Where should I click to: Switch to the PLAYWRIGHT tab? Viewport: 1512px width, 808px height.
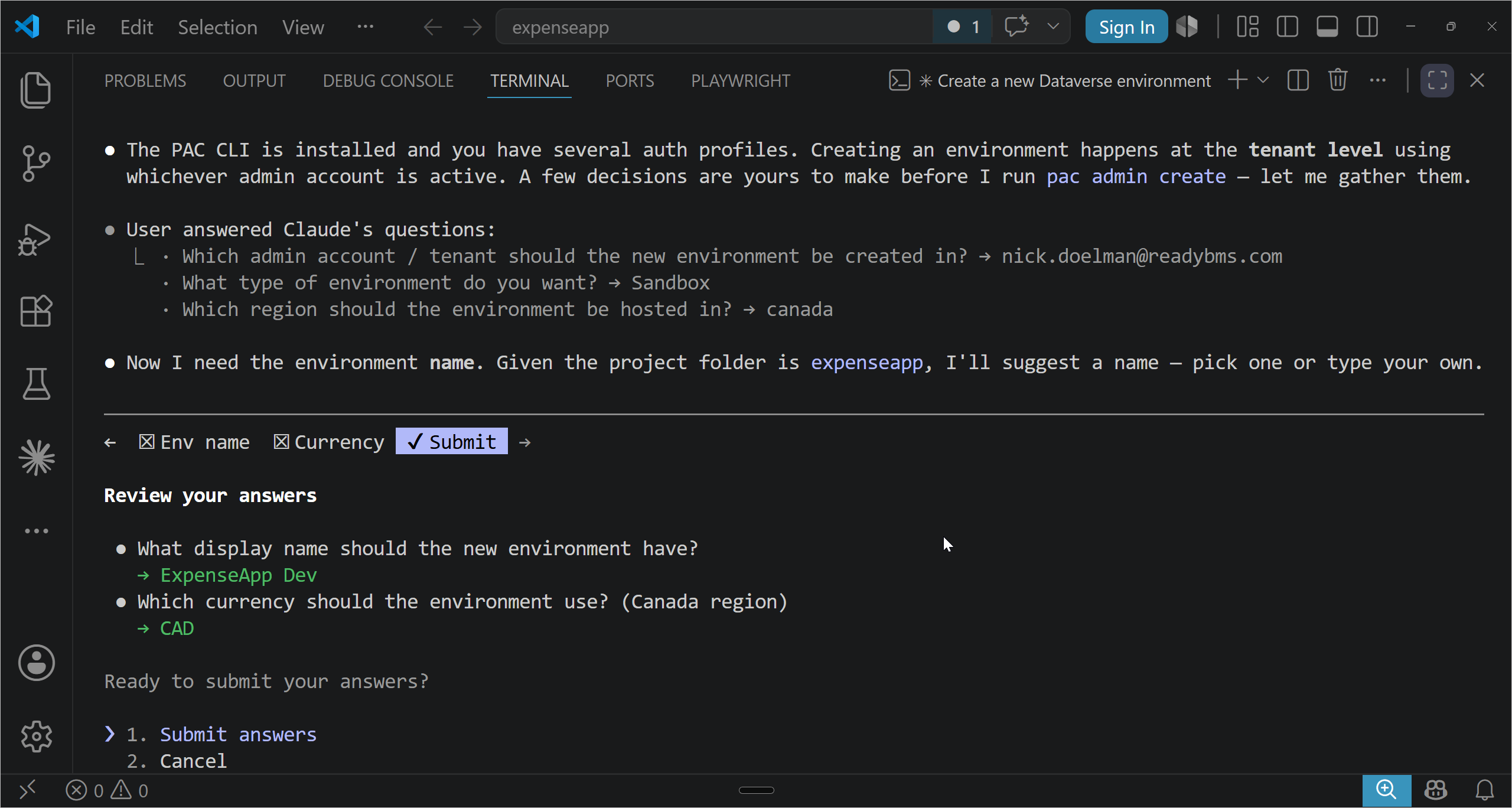(740, 81)
